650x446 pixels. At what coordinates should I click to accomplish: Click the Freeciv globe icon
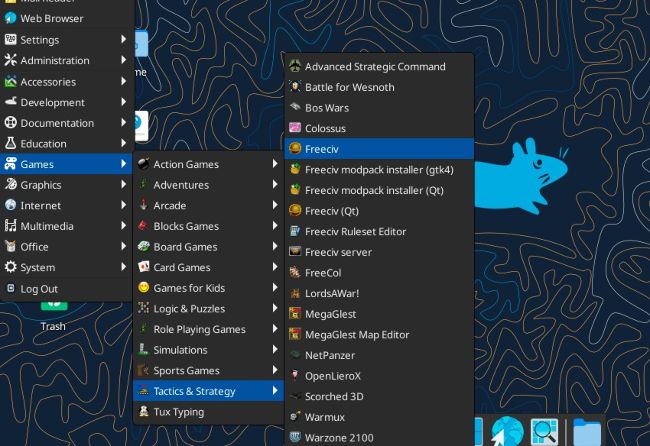tap(295, 149)
